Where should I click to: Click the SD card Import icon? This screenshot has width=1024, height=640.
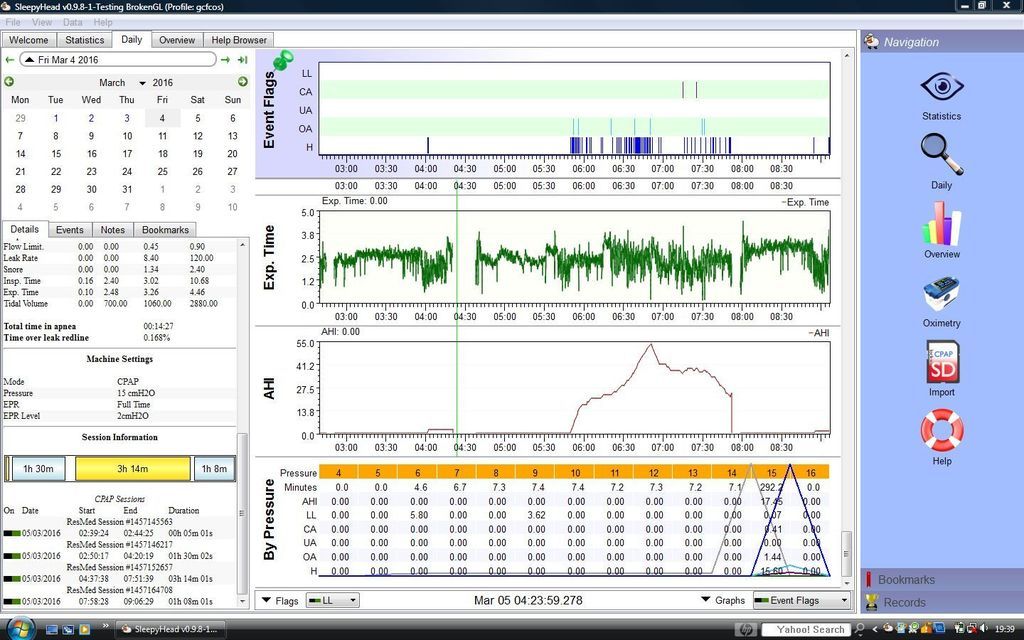click(x=942, y=362)
